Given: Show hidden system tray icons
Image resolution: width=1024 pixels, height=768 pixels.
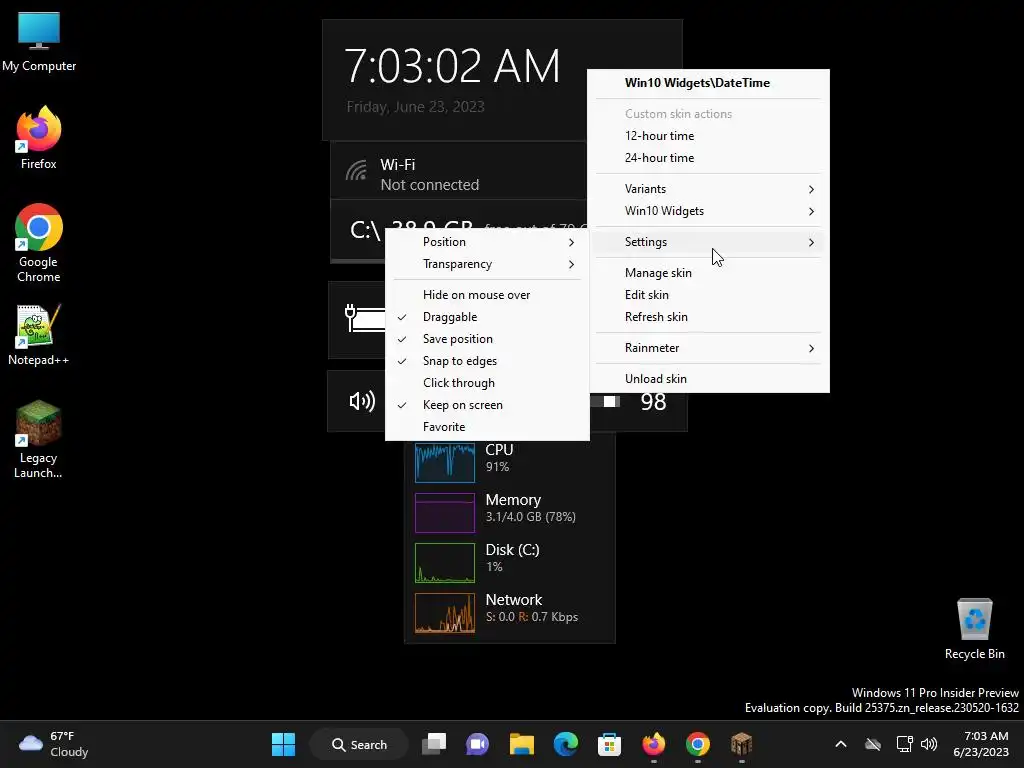Looking at the screenshot, I should click(840, 744).
